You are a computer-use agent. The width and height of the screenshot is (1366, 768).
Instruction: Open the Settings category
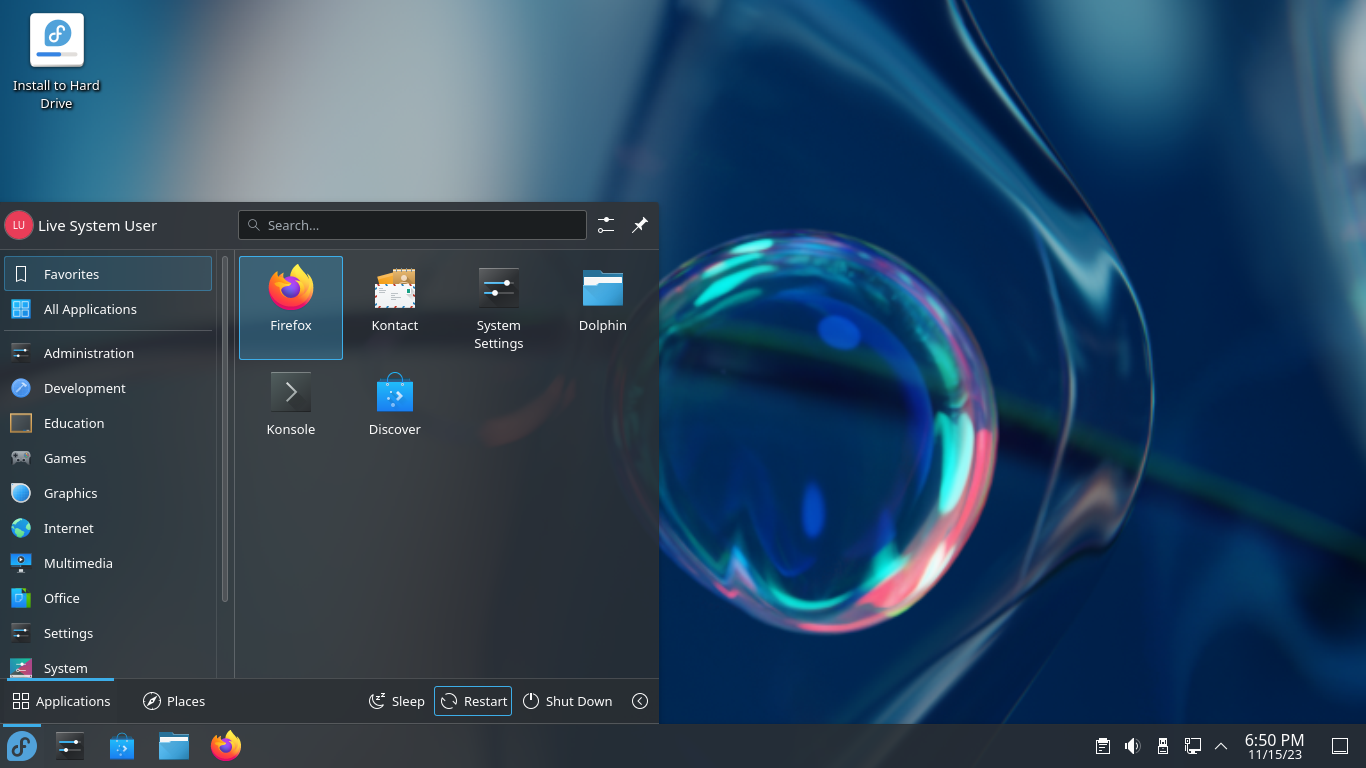[108, 633]
